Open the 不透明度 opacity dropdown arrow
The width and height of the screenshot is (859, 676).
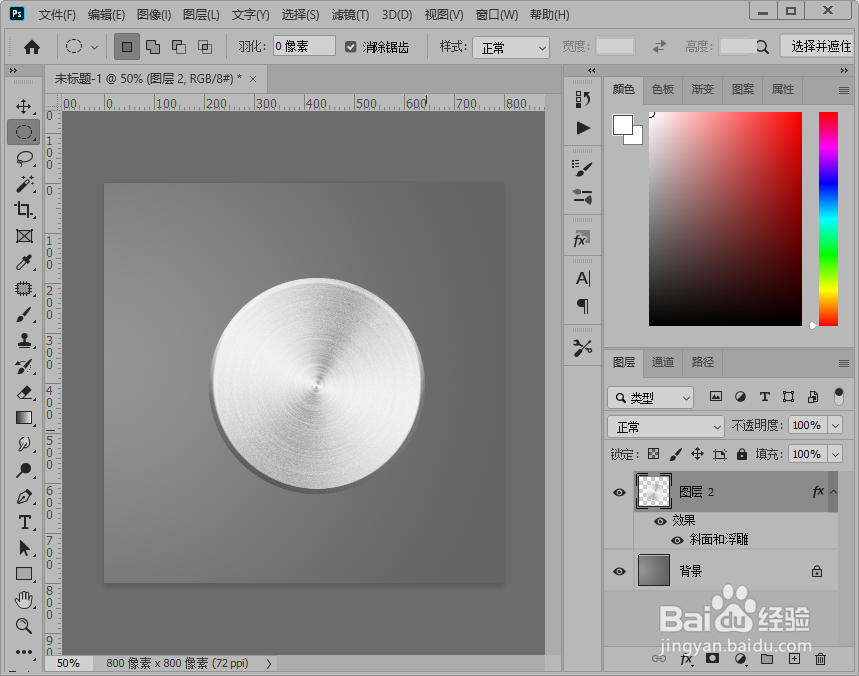click(x=835, y=425)
